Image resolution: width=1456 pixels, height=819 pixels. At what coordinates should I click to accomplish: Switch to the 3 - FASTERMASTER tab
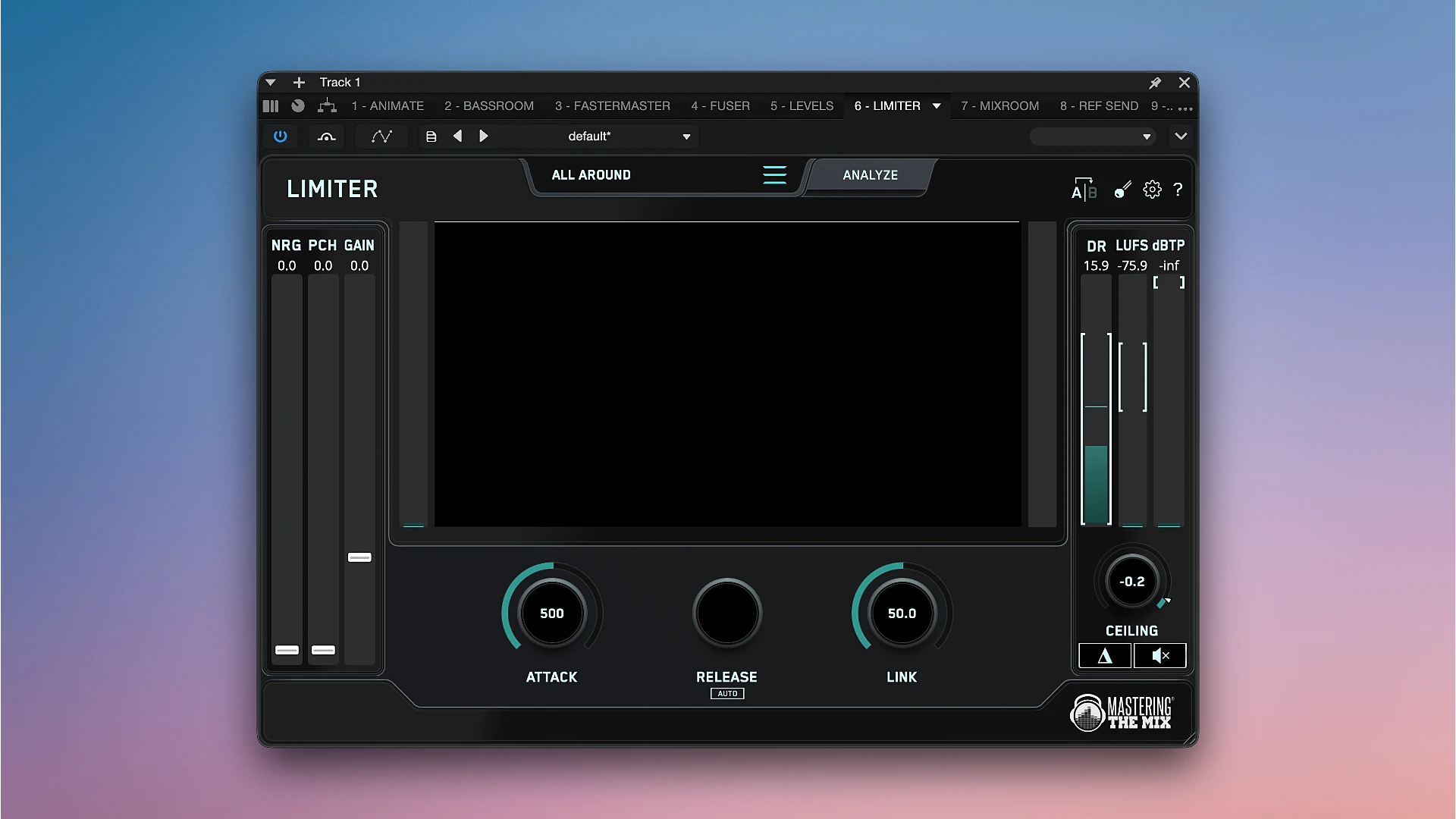click(613, 106)
